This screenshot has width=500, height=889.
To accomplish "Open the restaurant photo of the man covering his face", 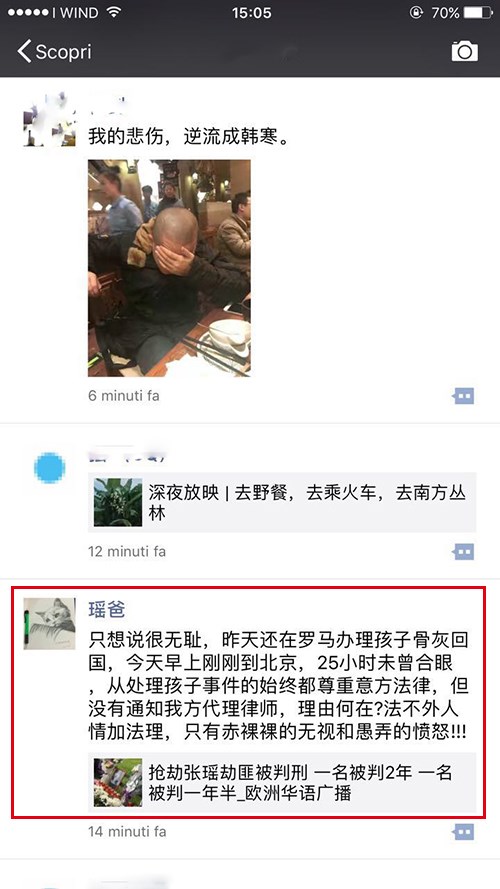I will pyautogui.click(x=169, y=268).
